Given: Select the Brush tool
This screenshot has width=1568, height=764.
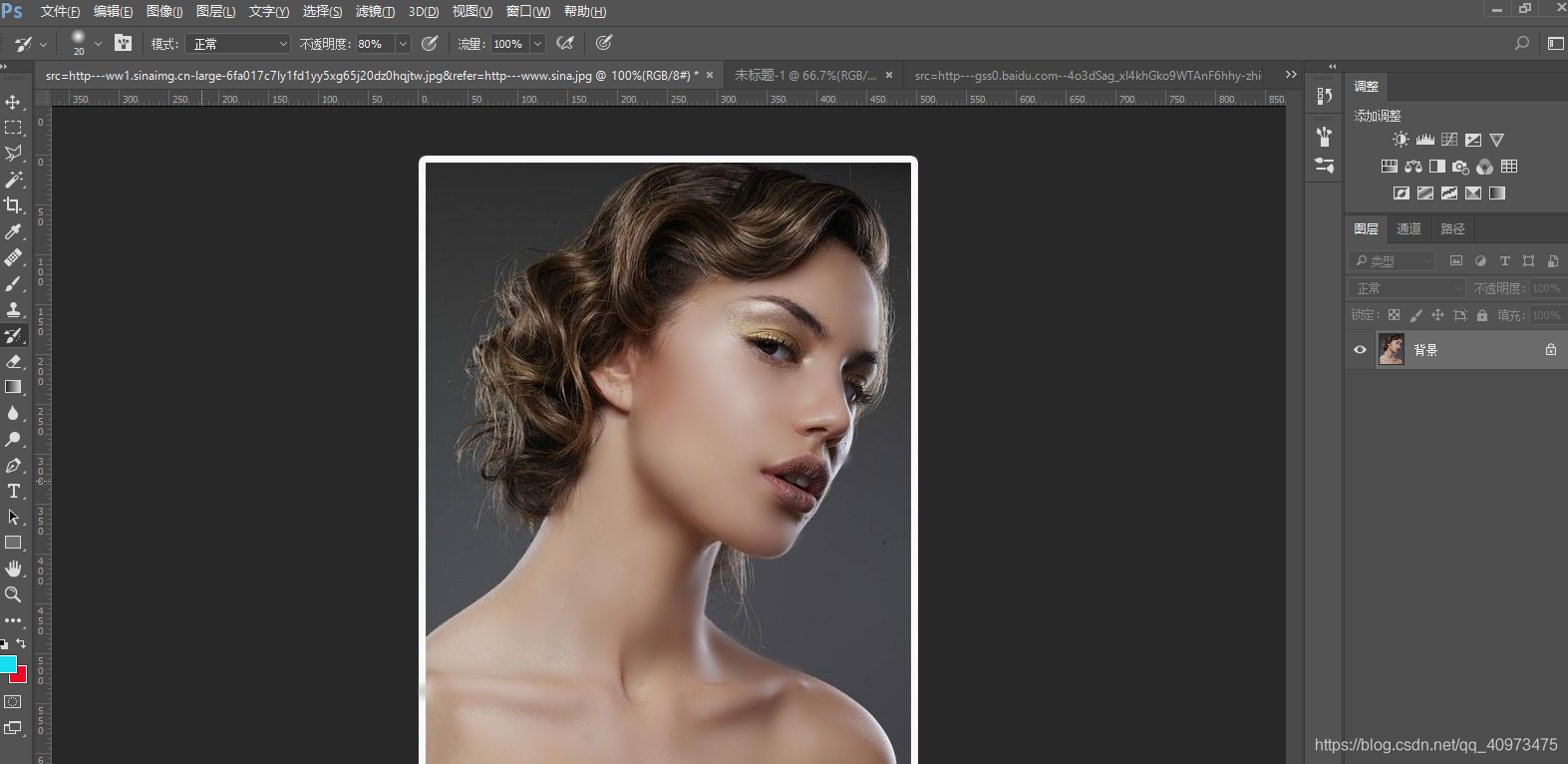Looking at the screenshot, I should click(x=13, y=283).
